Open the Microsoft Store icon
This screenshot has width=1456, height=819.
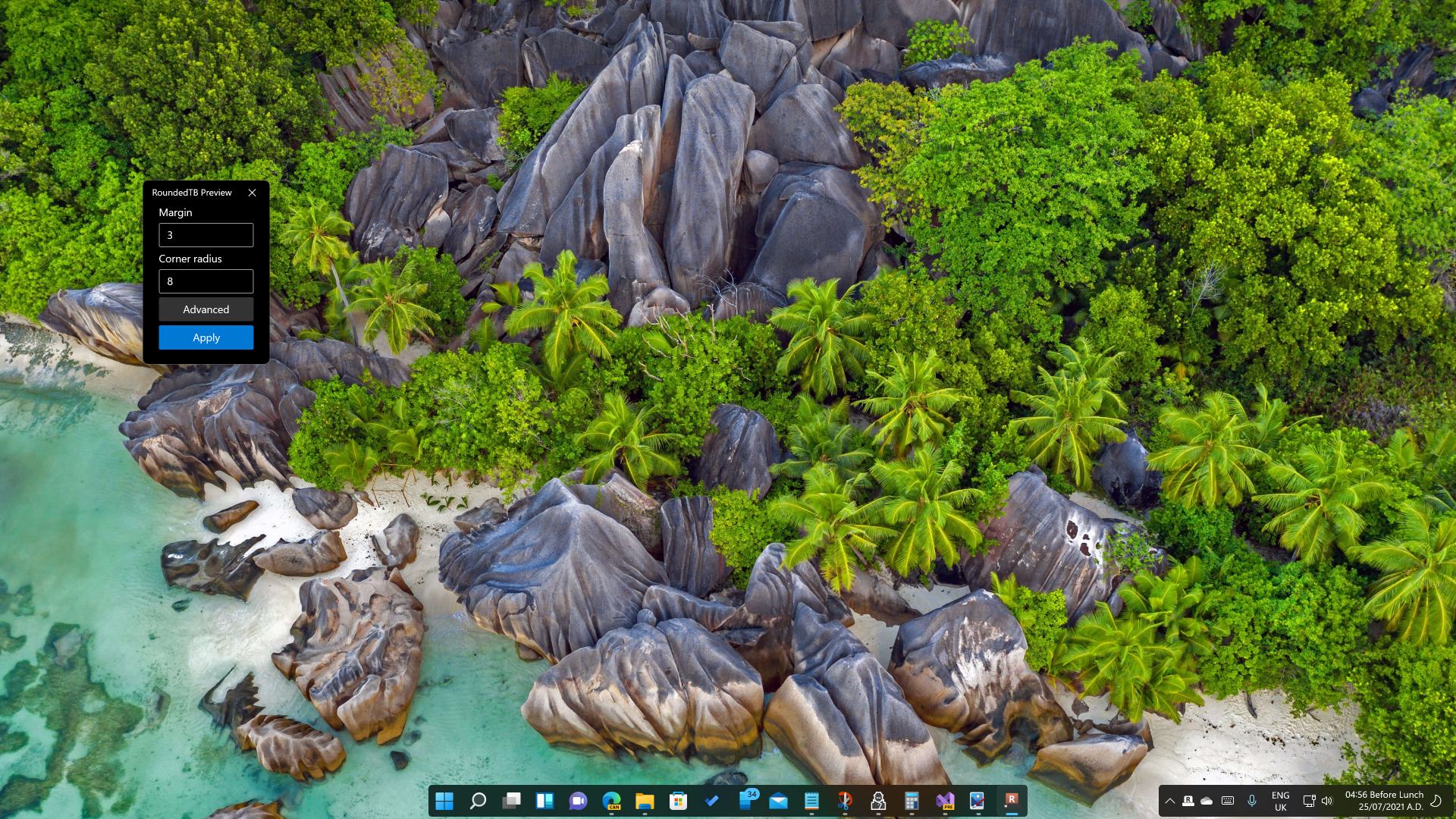tap(678, 801)
